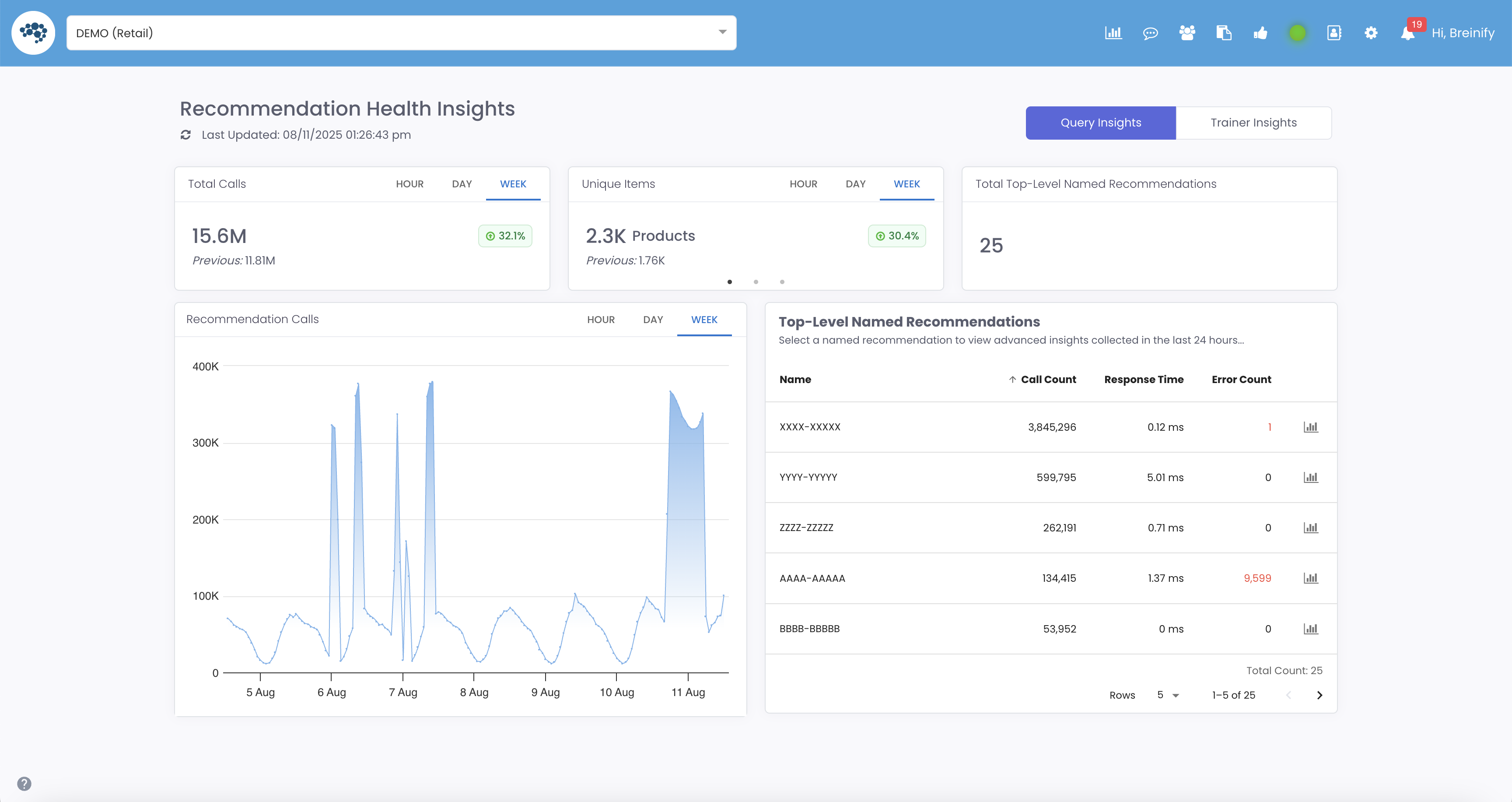Select Query Insights view
Screen dimensions: 1512x802
(1101, 123)
